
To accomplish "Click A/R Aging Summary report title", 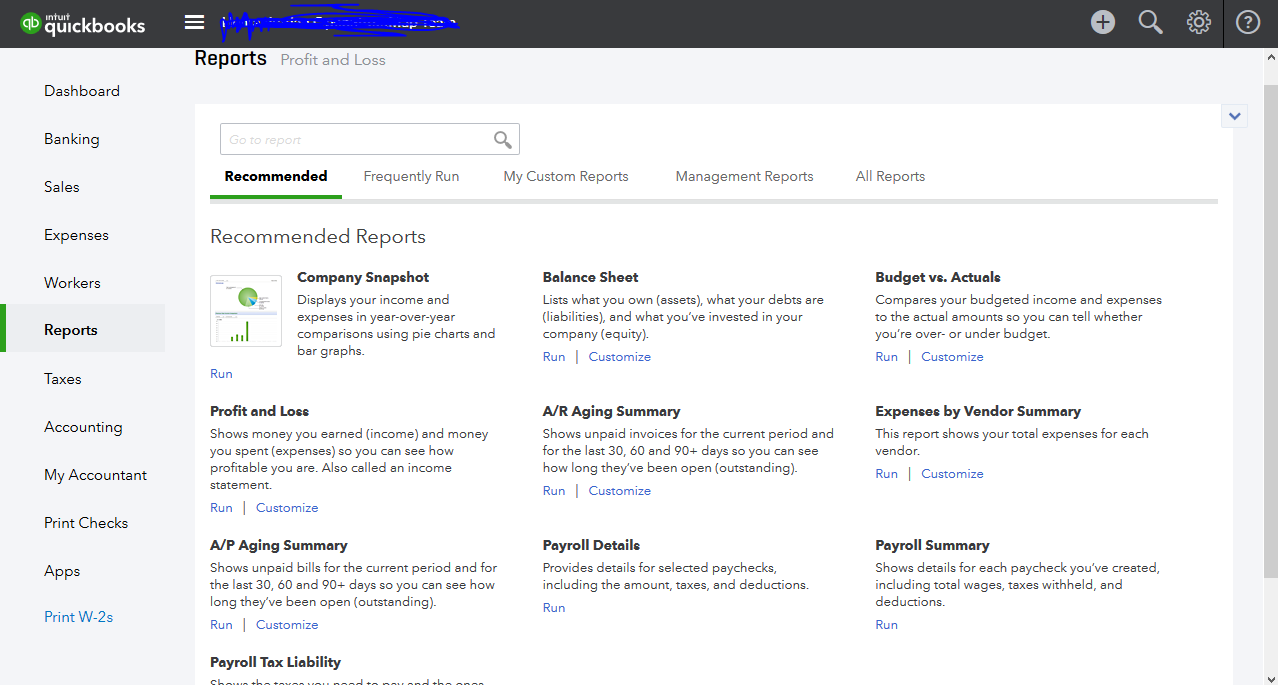I will [611, 411].
